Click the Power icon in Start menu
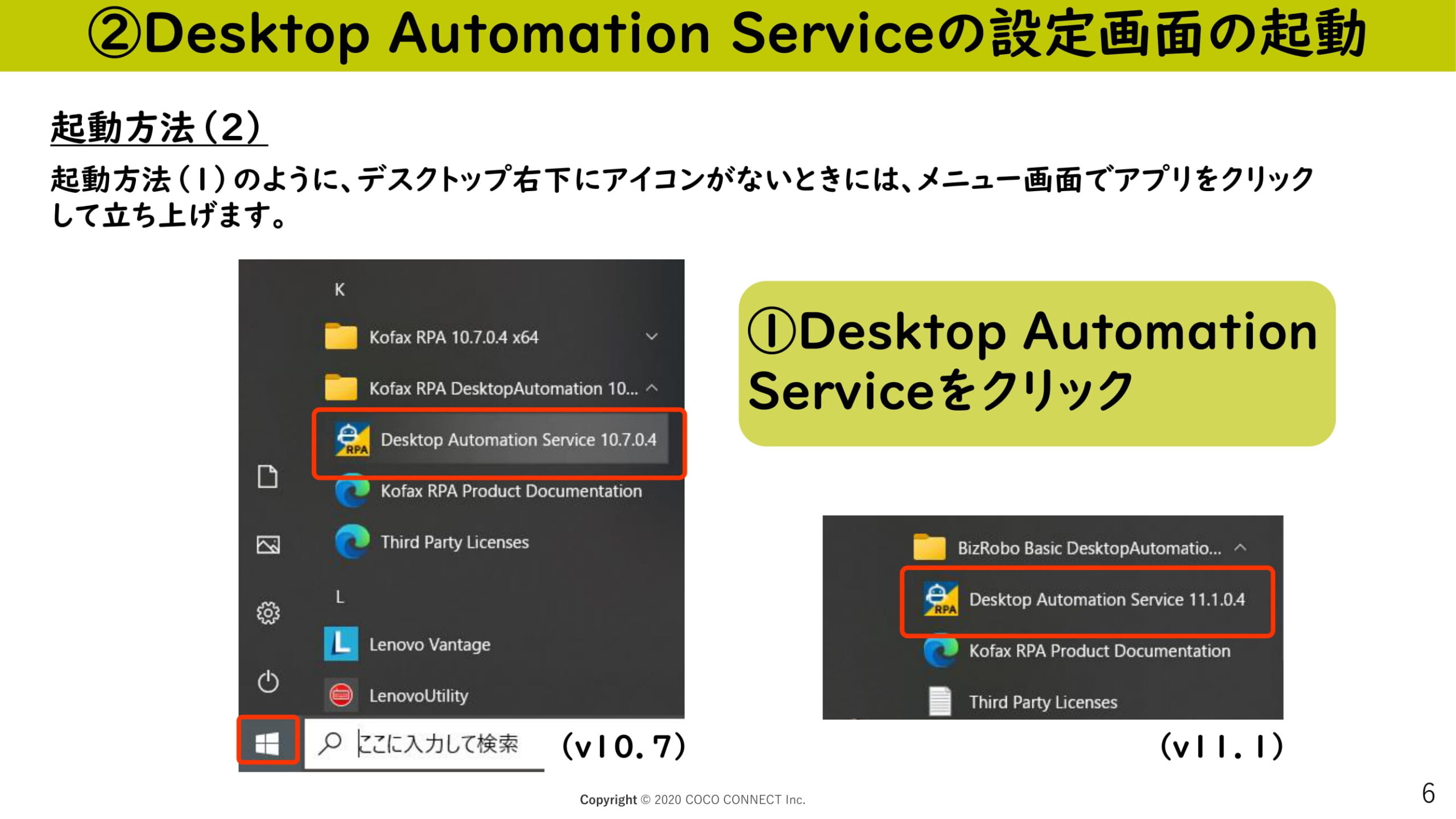 click(x=268, y=681)
